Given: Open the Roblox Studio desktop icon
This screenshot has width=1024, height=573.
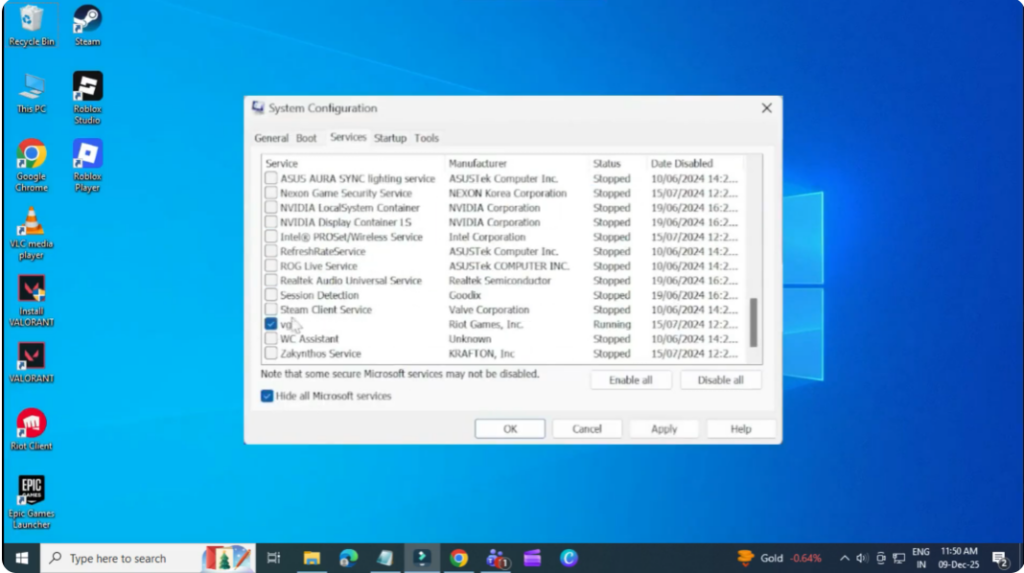Looking at the screenshot, I should coord(87,87).
